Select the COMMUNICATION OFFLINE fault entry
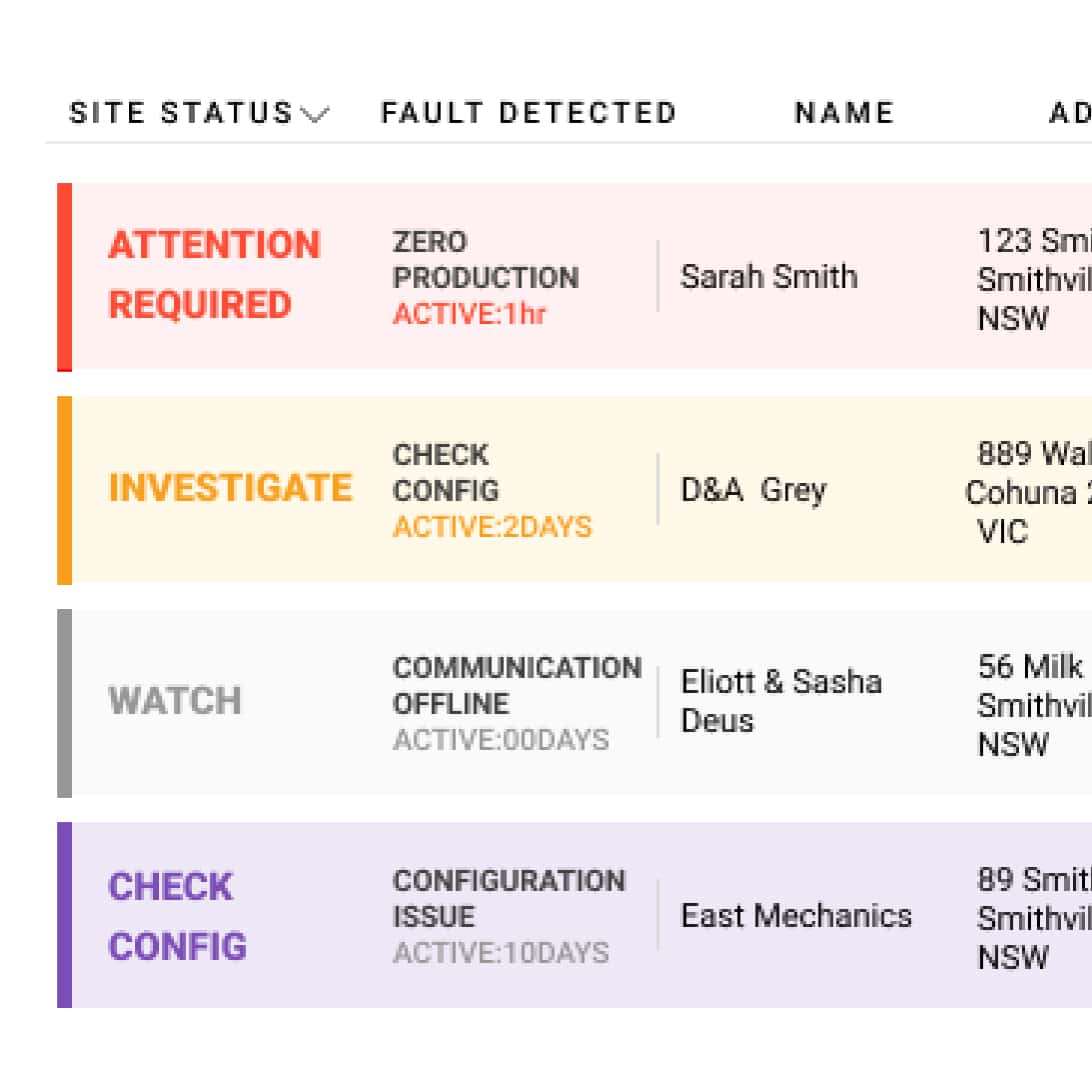1092x1092 pixels. click(517, 686)
